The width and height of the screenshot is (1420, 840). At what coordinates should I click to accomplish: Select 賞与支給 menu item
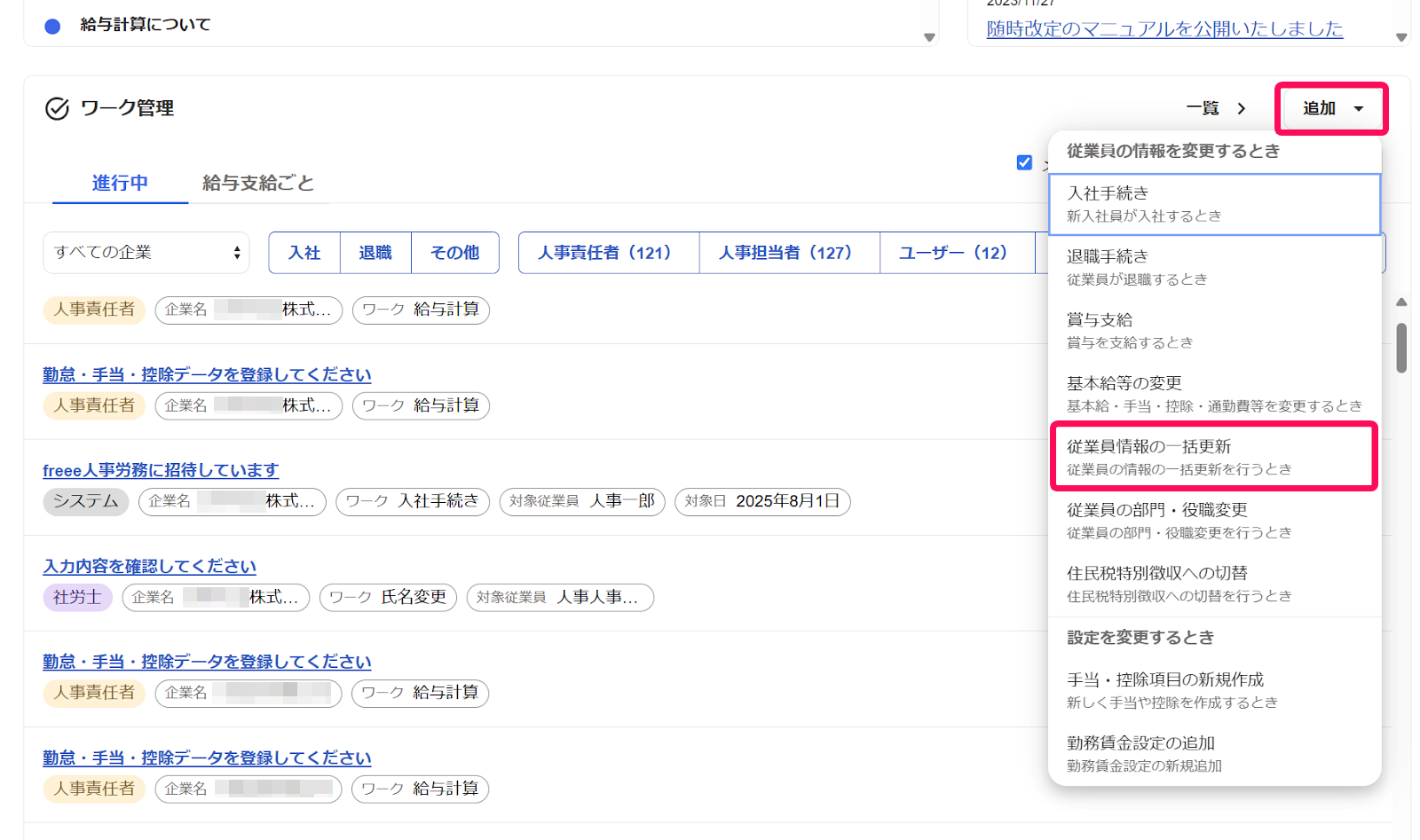(x=1214, y=331)
